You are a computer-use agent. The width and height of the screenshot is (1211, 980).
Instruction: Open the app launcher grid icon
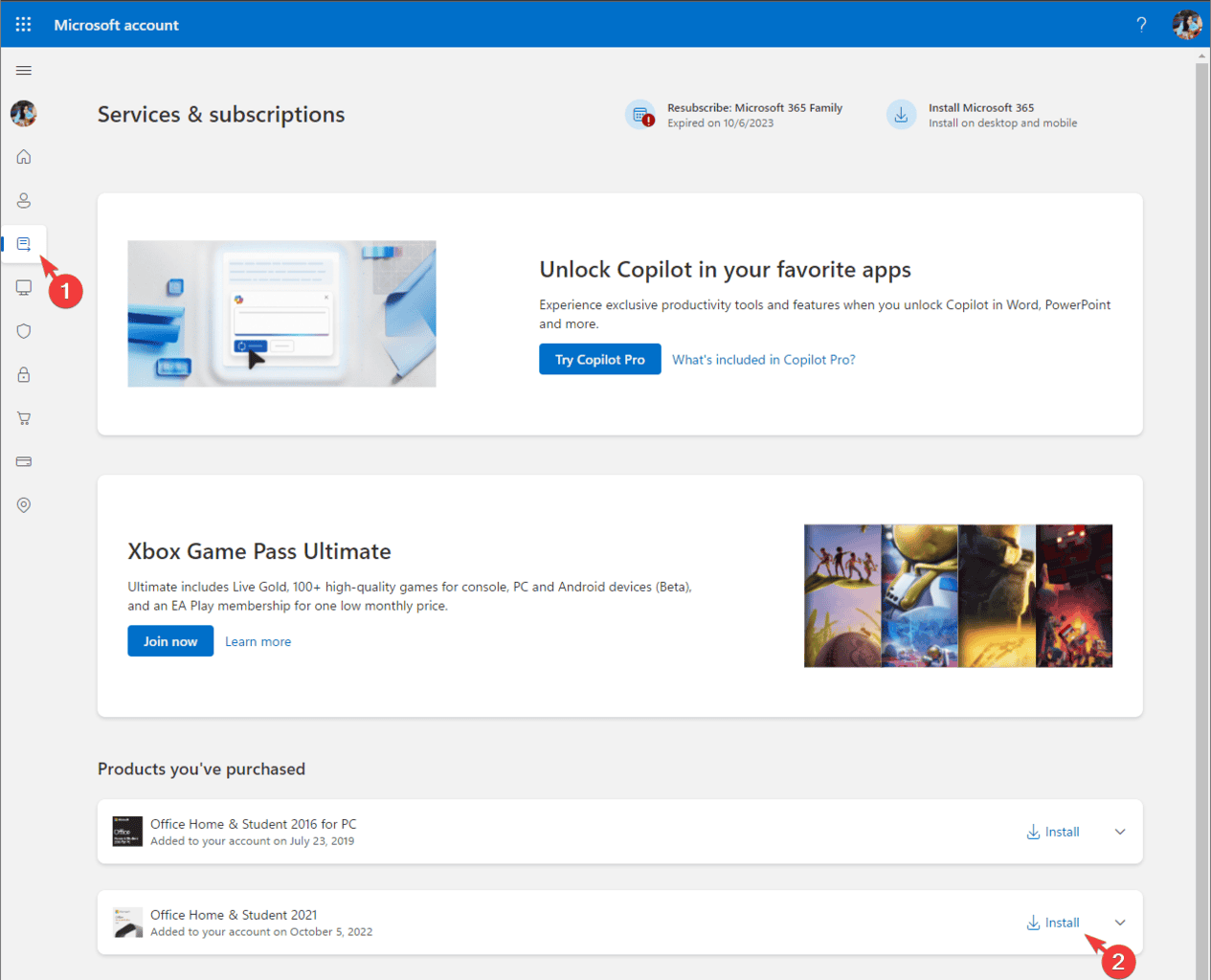tap(23, 24)
